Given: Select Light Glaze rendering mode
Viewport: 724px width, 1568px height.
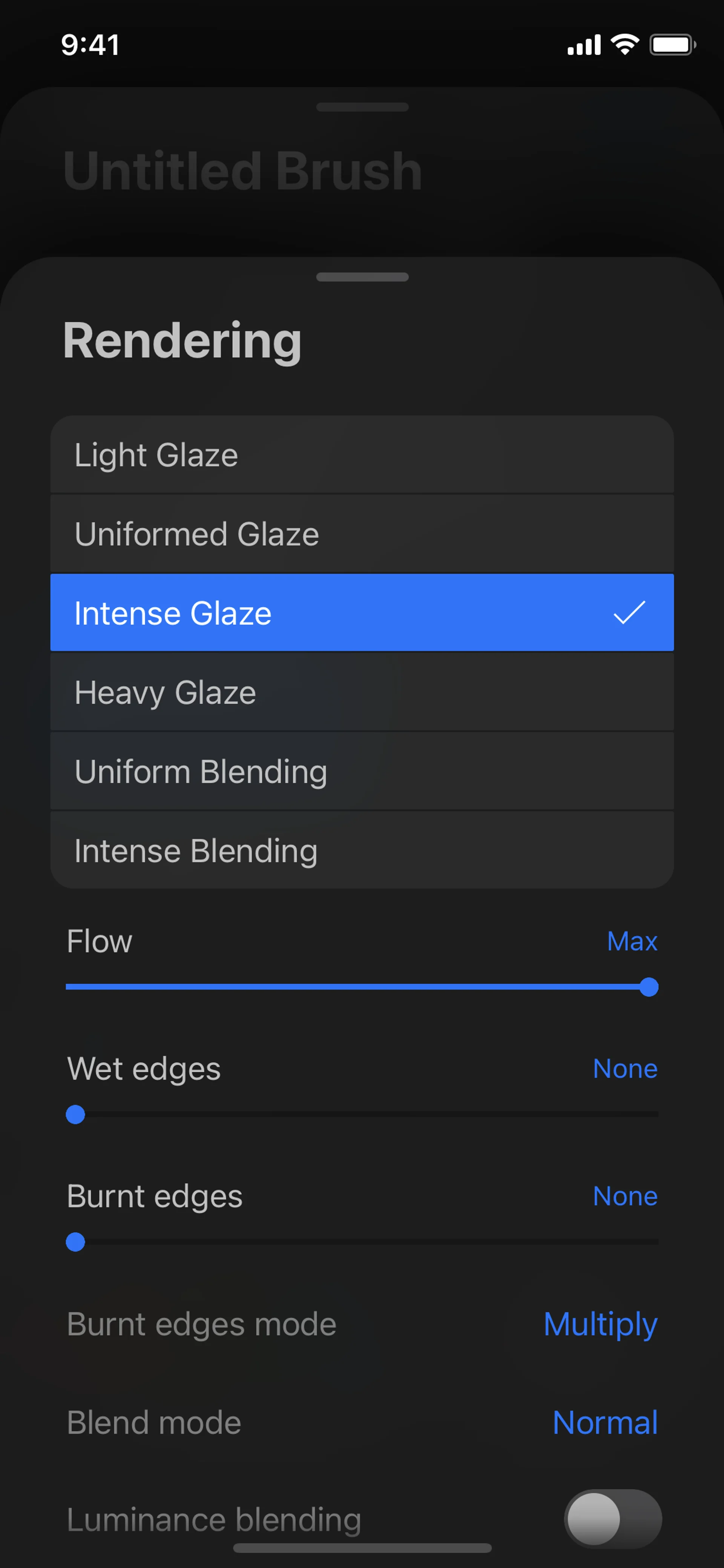Looking at the screenshot, I should pos(361,455).
